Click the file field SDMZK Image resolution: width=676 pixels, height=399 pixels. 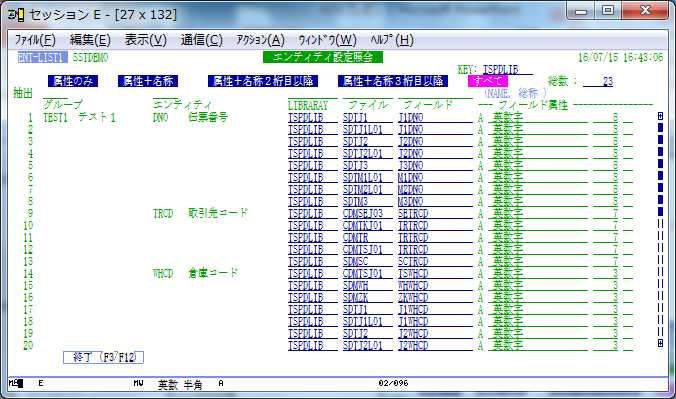tap(367, 298)
